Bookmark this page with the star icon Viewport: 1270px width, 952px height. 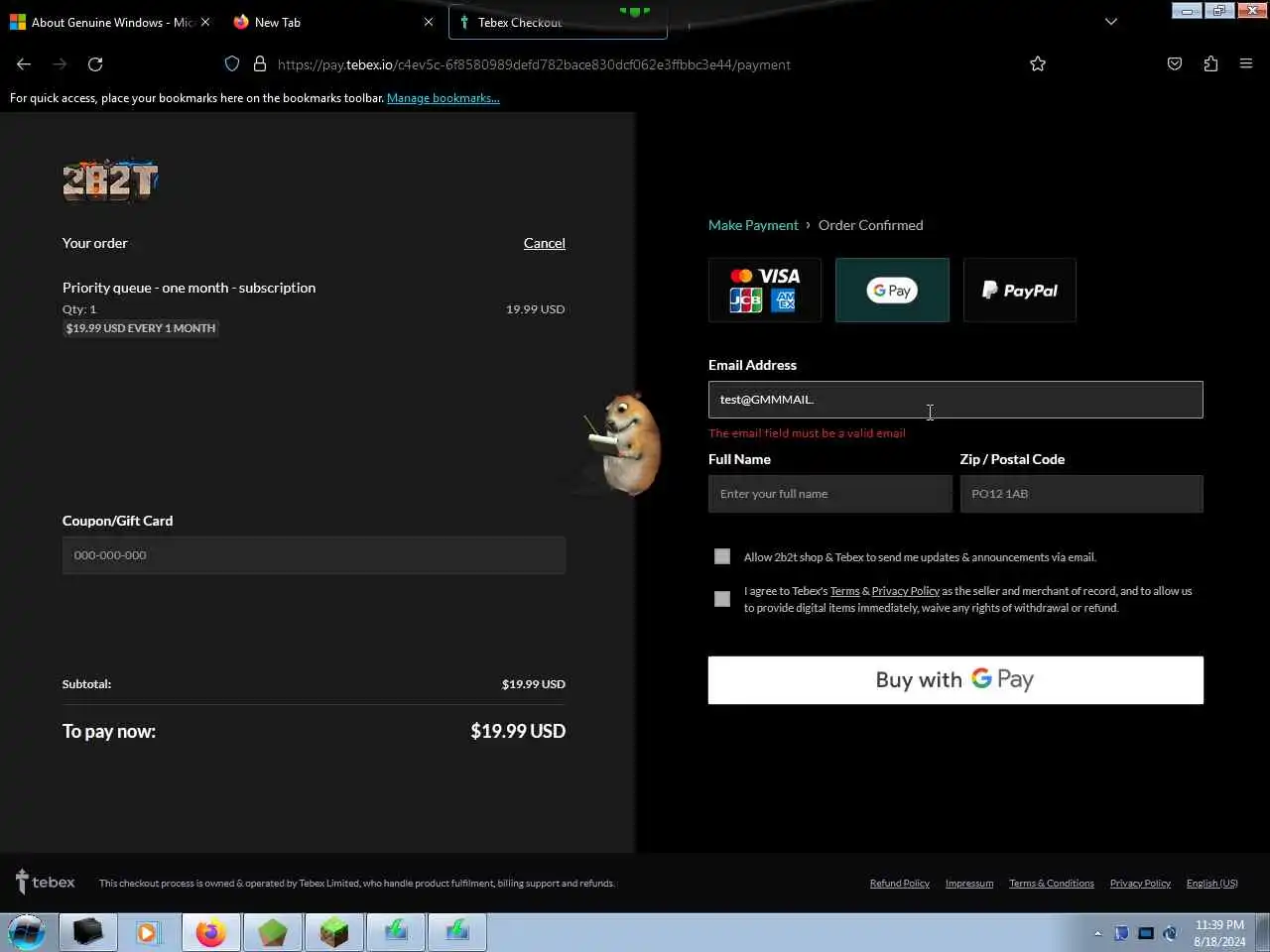1038,63
